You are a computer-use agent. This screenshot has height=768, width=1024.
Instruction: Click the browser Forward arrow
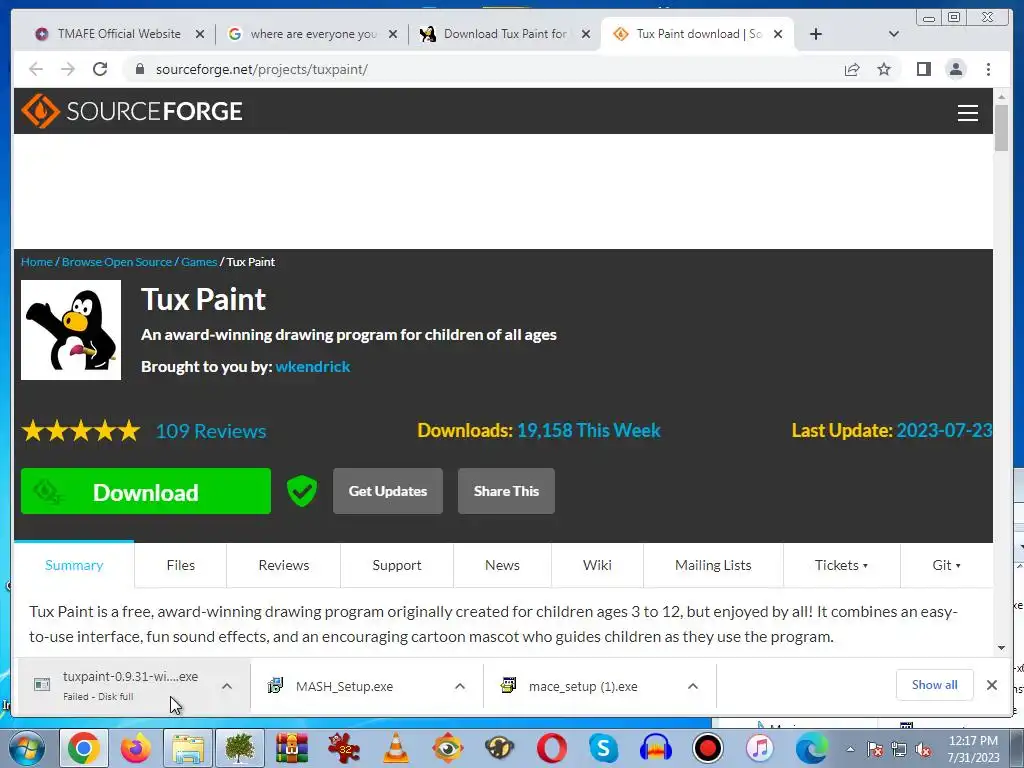(x=68, y=69)
